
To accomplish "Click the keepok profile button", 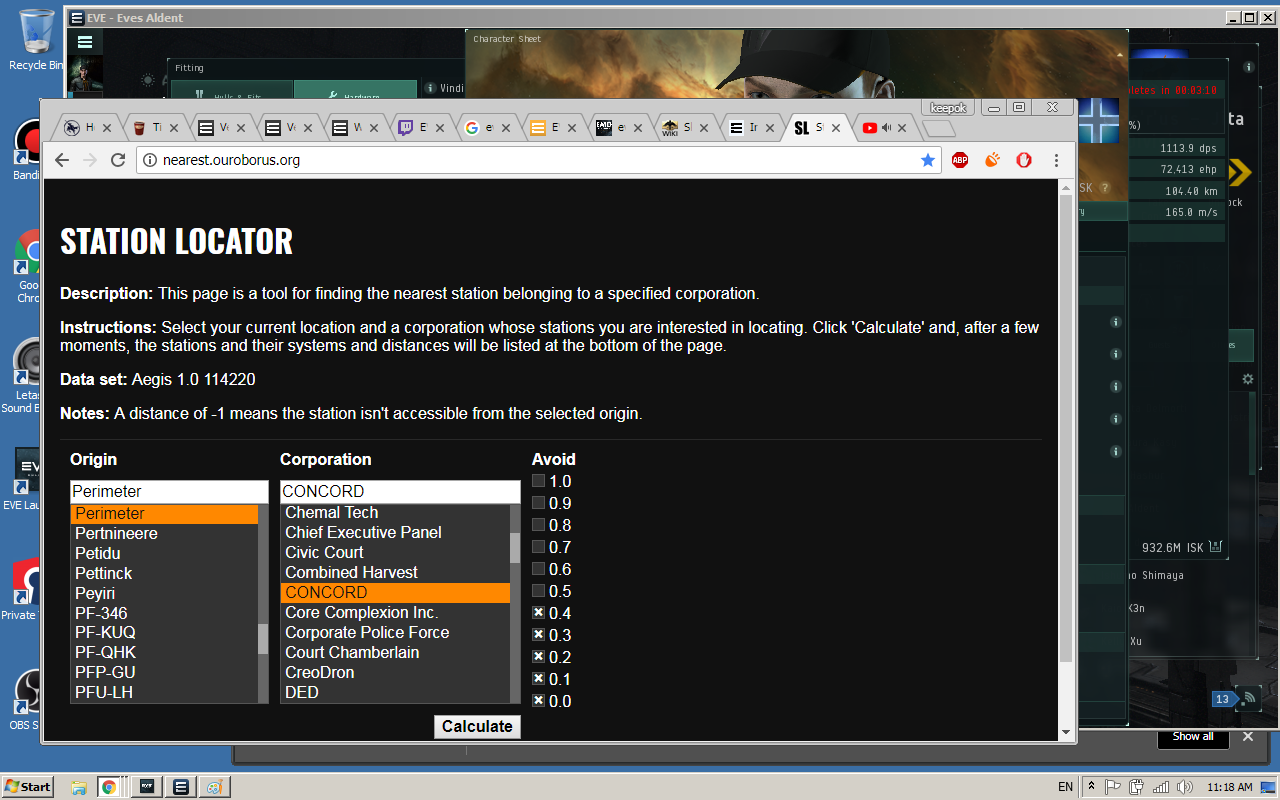I will [948, 107].
